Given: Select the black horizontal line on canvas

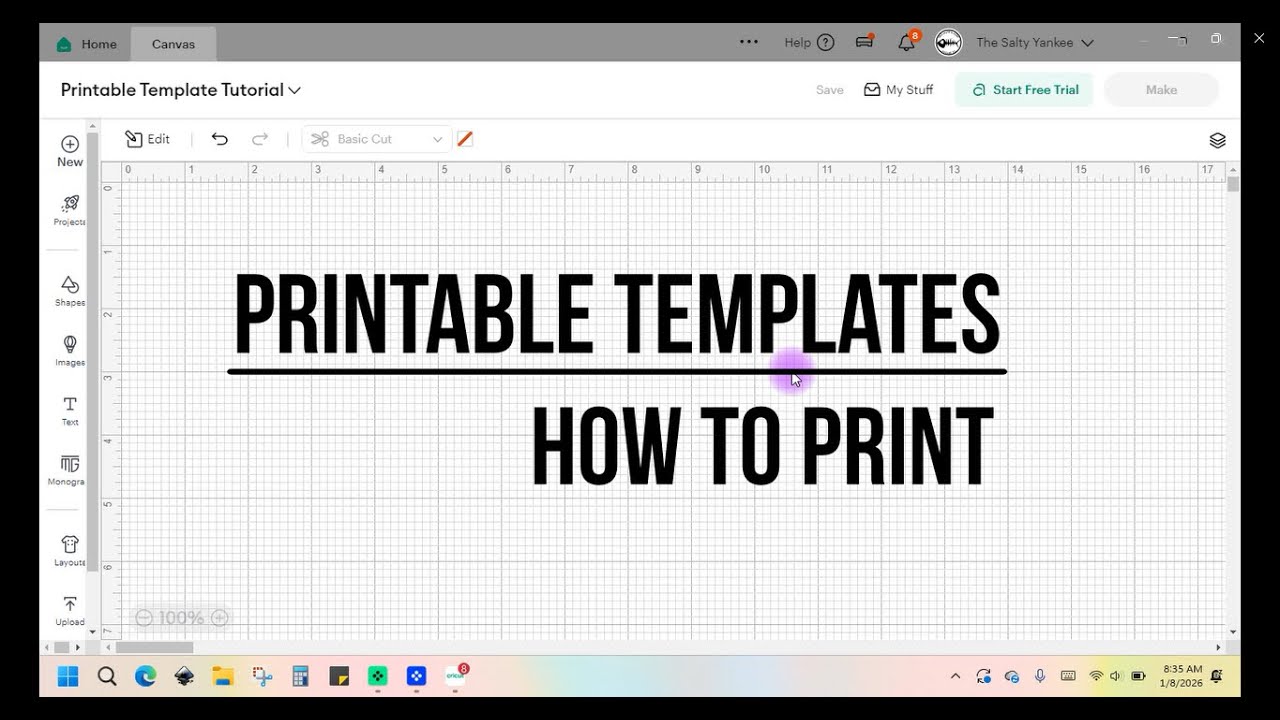Looking at the screenshot, I should pyautogui.click(x=617, y=372).
